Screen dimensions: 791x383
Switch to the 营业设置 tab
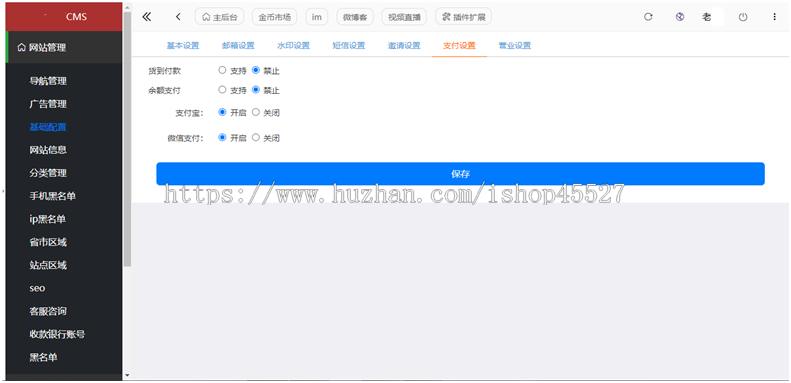tap(515, 45)
